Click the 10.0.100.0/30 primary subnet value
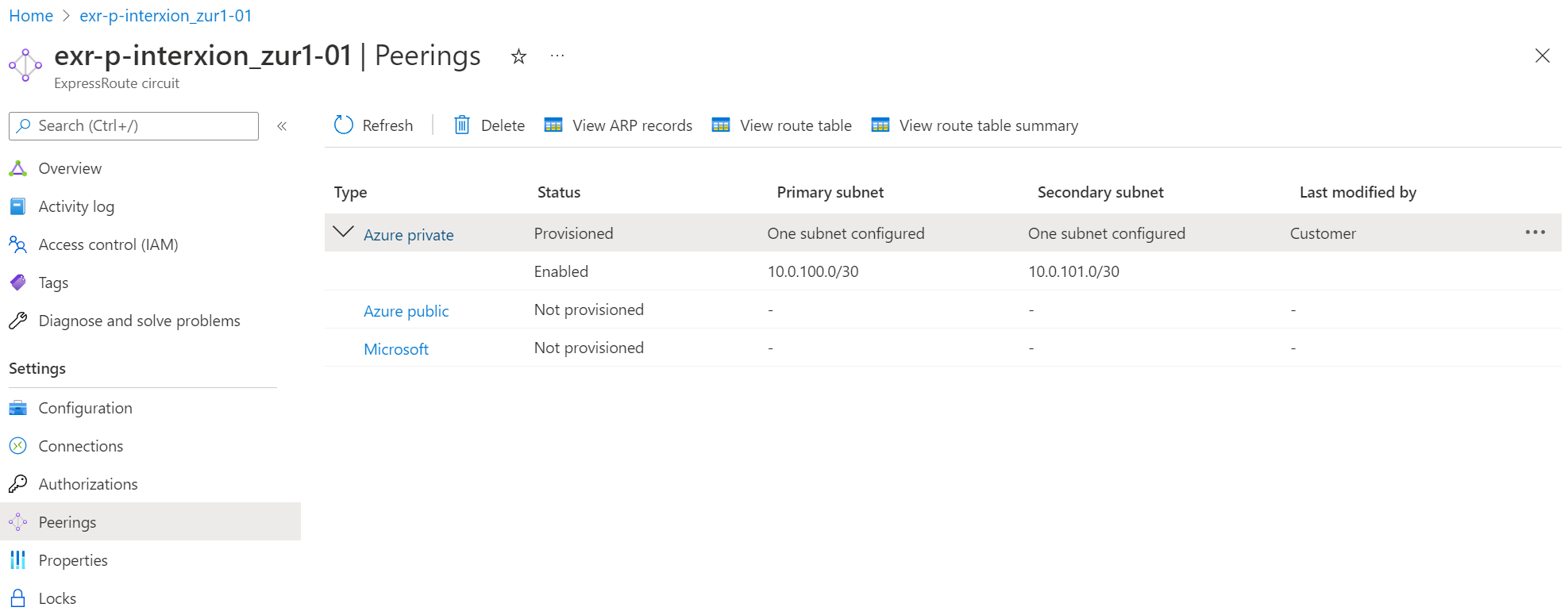 813,271
